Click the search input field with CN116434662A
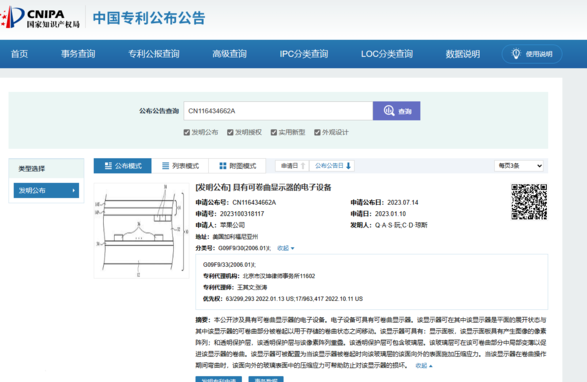This screenshot has width=587, height=382. (278, 111)
